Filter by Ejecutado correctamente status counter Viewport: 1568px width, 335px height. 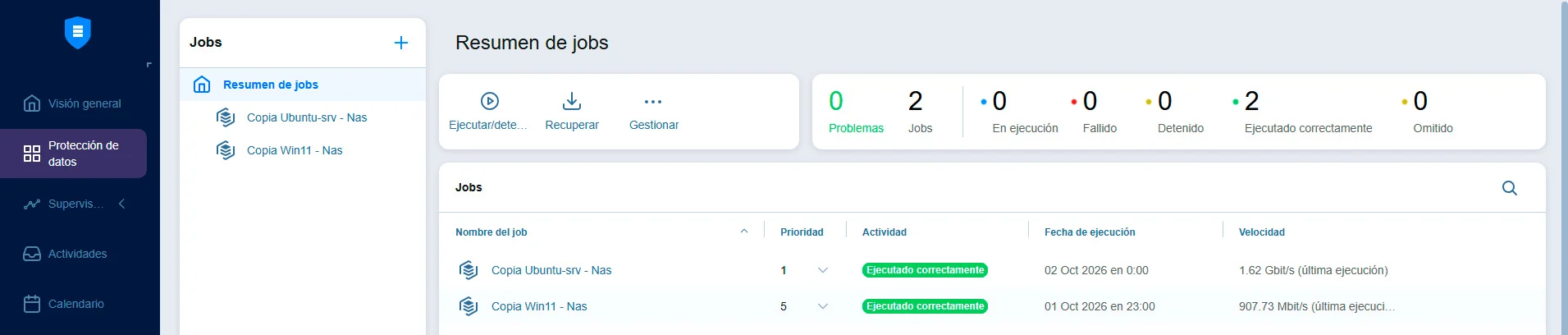coord(1303,112)
